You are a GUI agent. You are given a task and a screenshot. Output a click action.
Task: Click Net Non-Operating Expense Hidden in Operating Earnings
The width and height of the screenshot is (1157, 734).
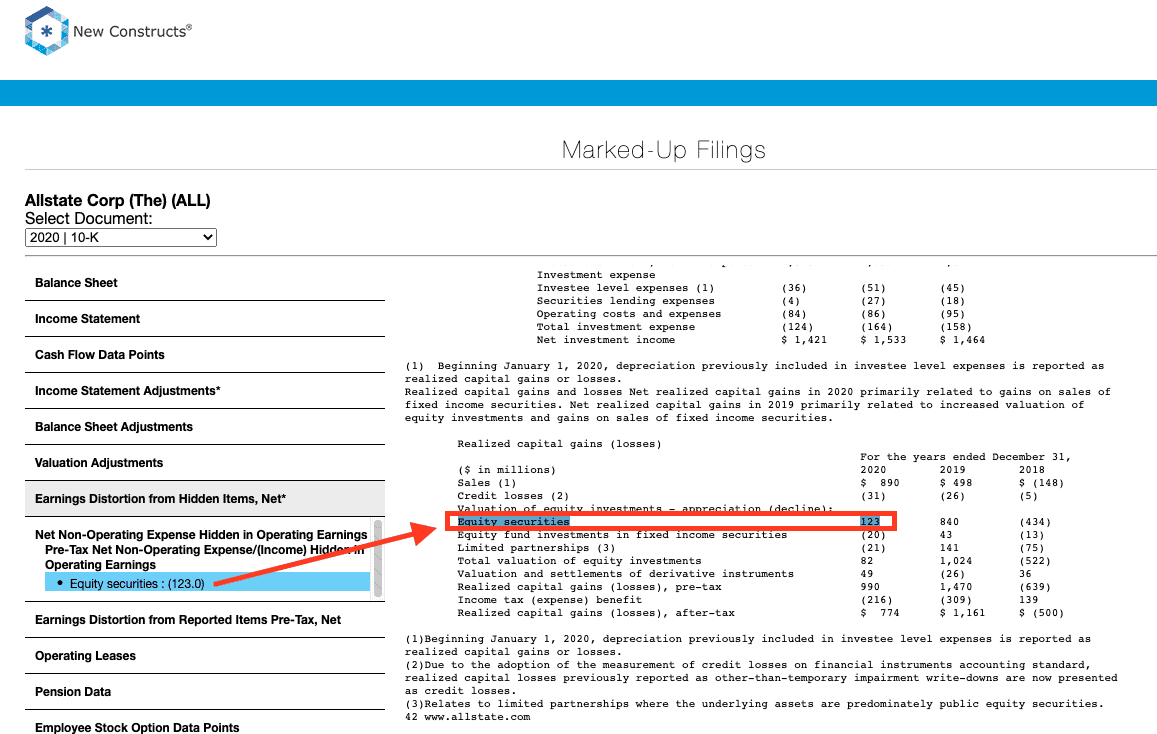(201, 535)
